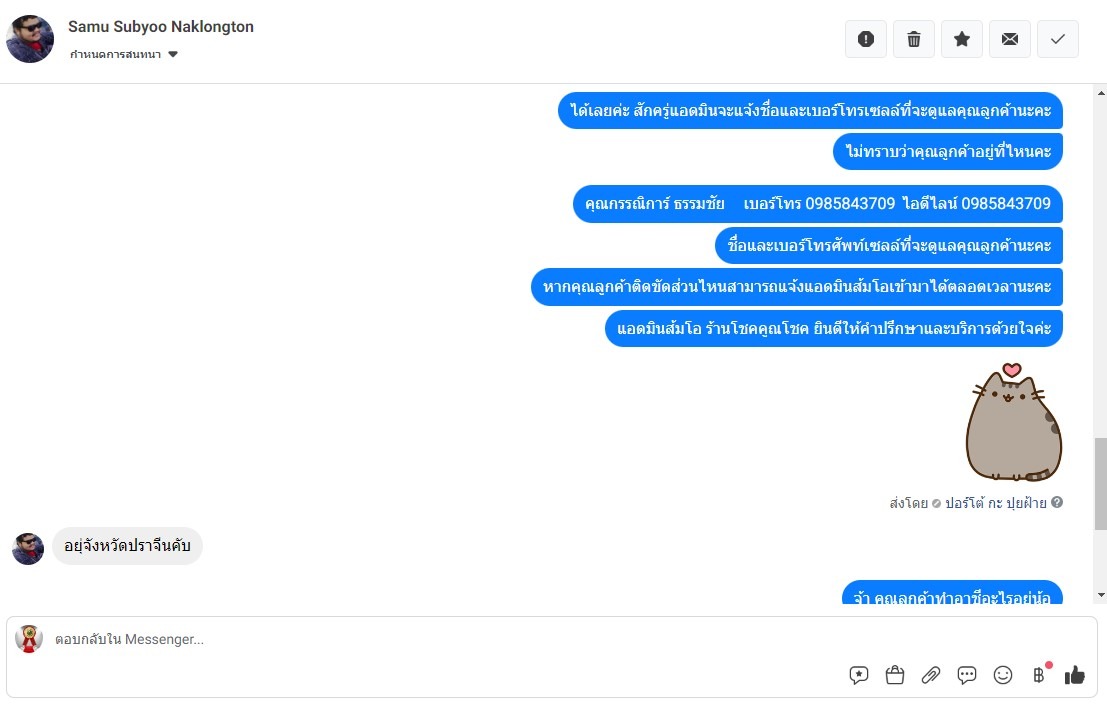Viewport: 1107px width, 705px height.
Task: Click the scrollbar up arrow
Action: [x=1101, y=92]
